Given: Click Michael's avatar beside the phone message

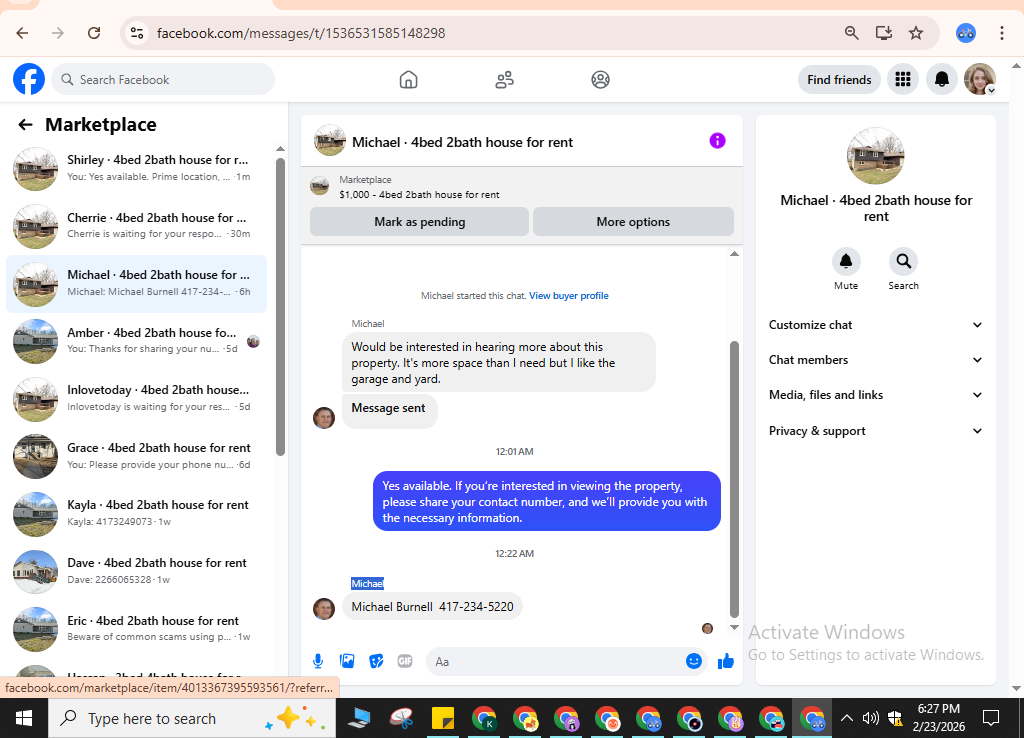Looking at the screenshot, I should (x=324, y=608).
